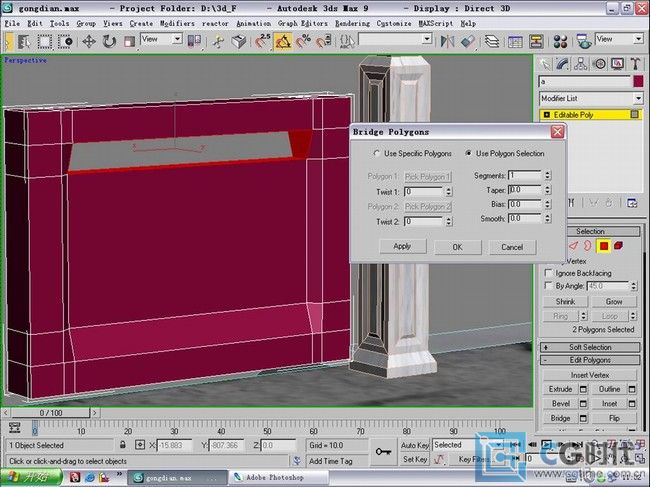Toggle the Percent Snap button
The image size is (650, 487).
(x=303, y=41)
